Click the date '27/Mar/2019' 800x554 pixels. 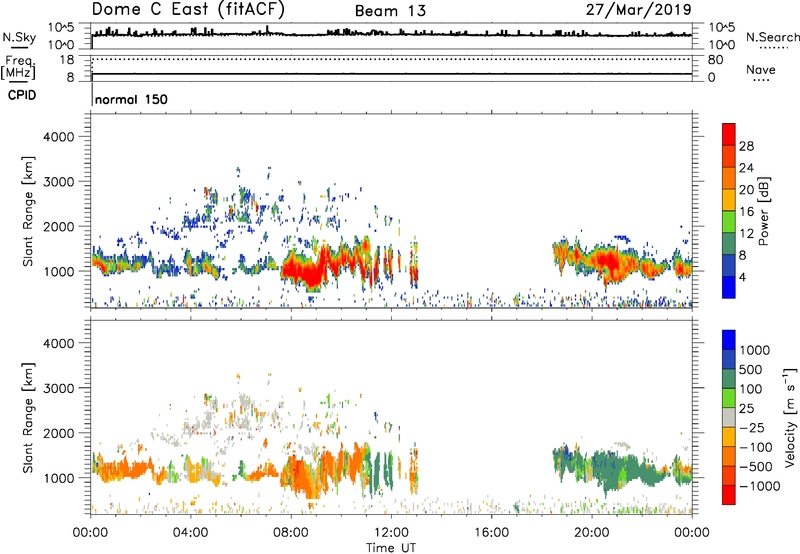coord(639,10)
